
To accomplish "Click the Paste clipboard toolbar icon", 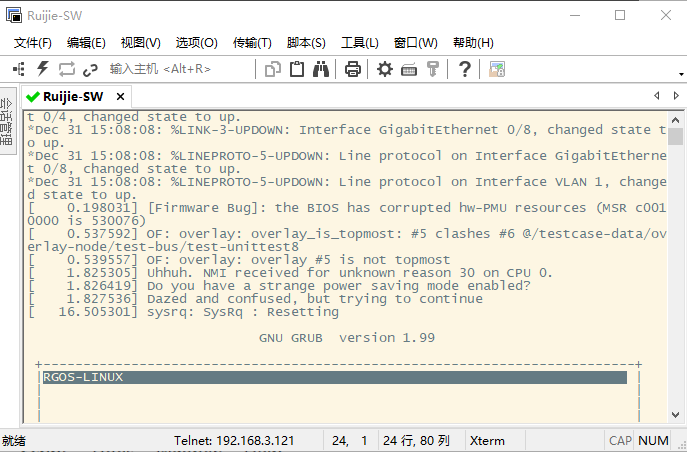I will tap(297, 69).
